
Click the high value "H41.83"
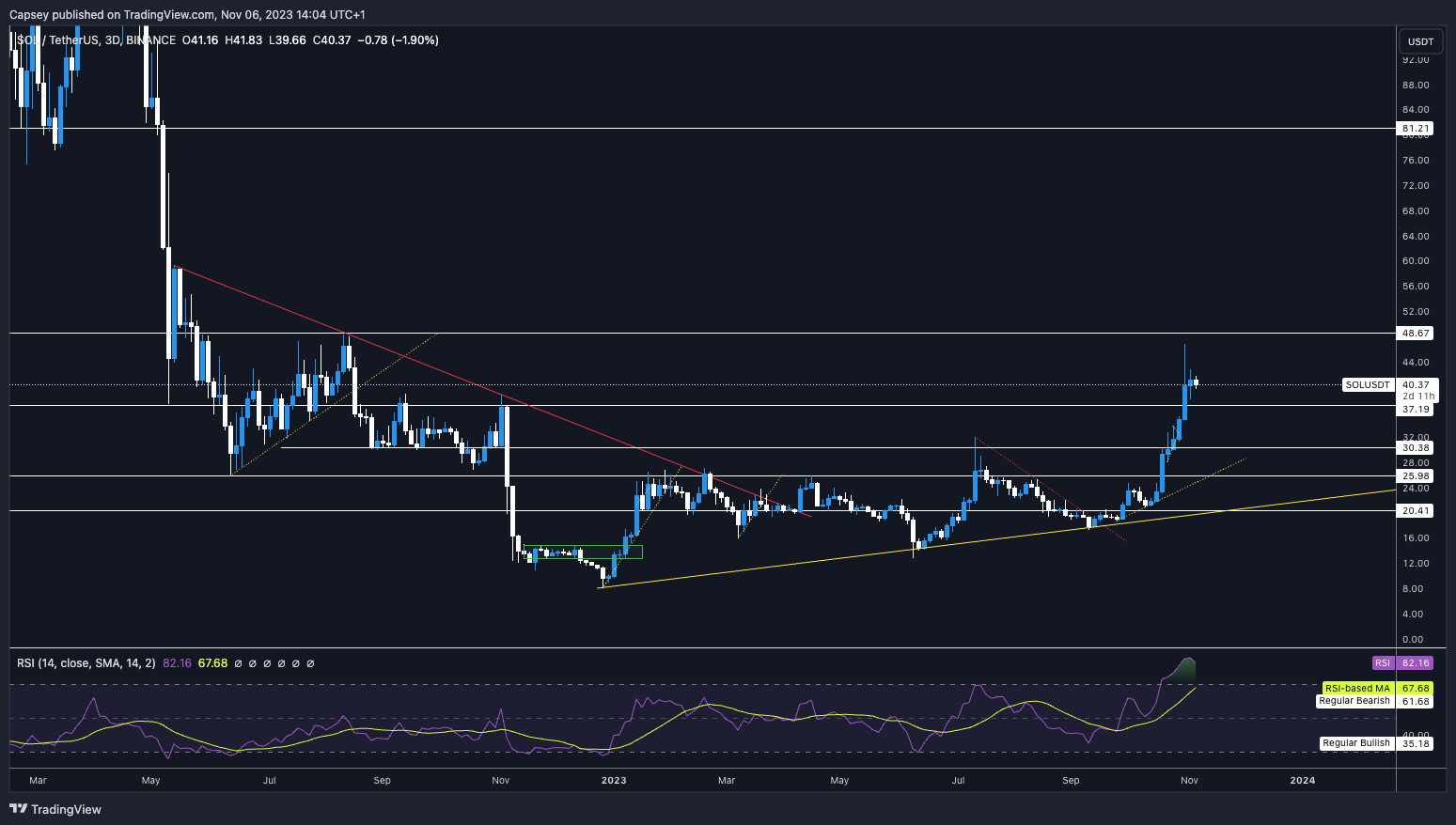(243, 40)
